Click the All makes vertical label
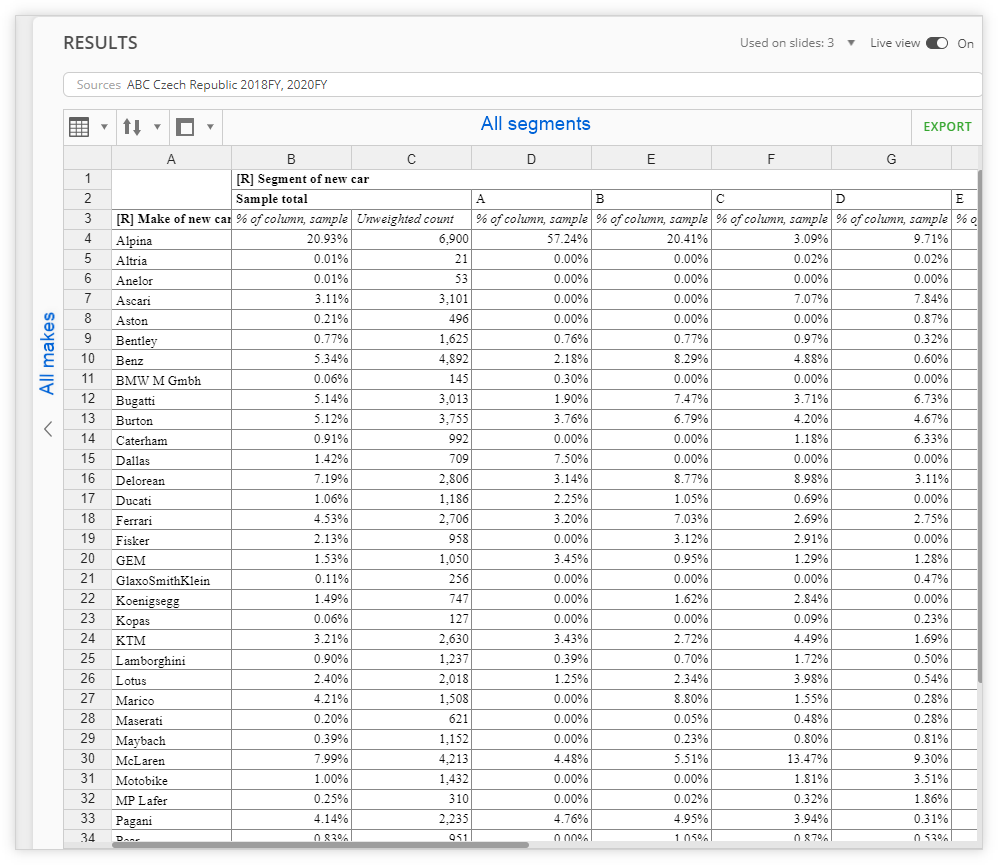The width and height of the screenshot is (998, 865). coord(48,353)
